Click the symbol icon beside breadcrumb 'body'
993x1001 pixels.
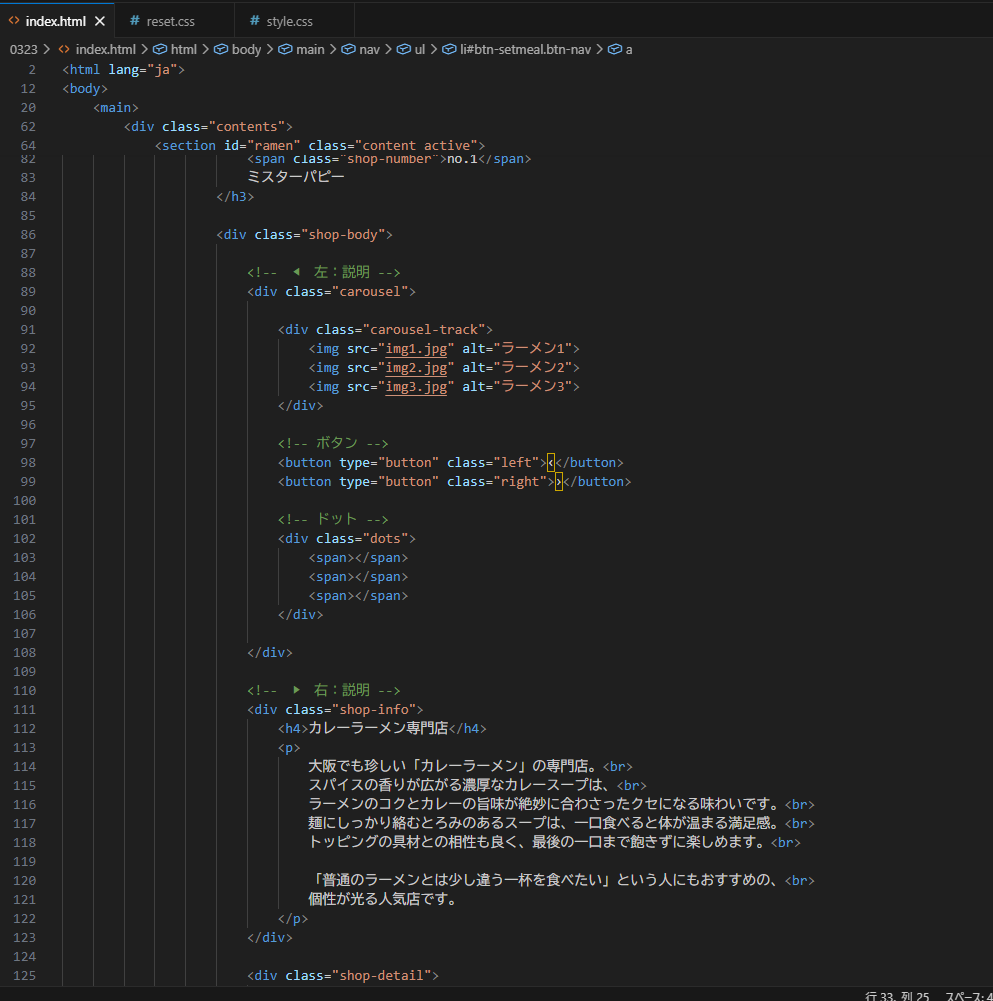221,49
